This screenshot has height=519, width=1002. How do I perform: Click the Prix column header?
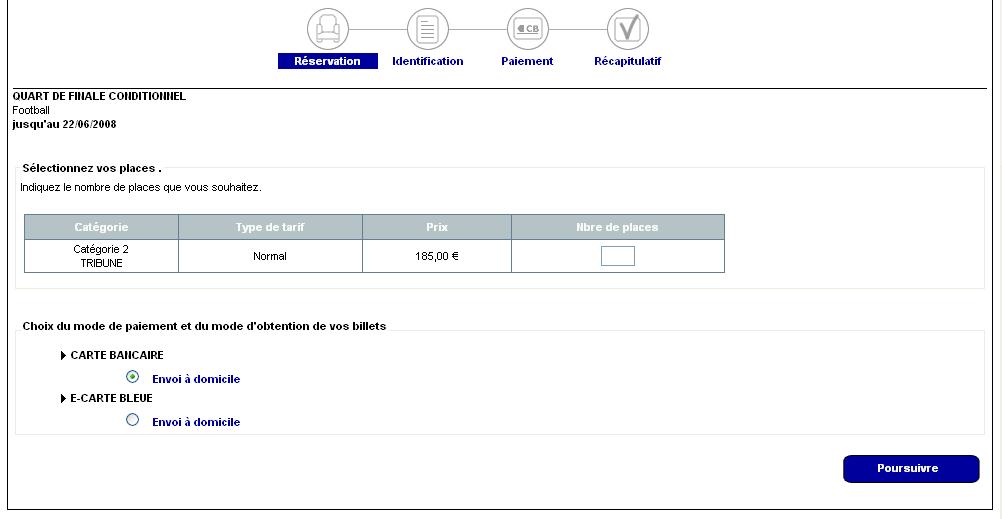pos(437,228)
